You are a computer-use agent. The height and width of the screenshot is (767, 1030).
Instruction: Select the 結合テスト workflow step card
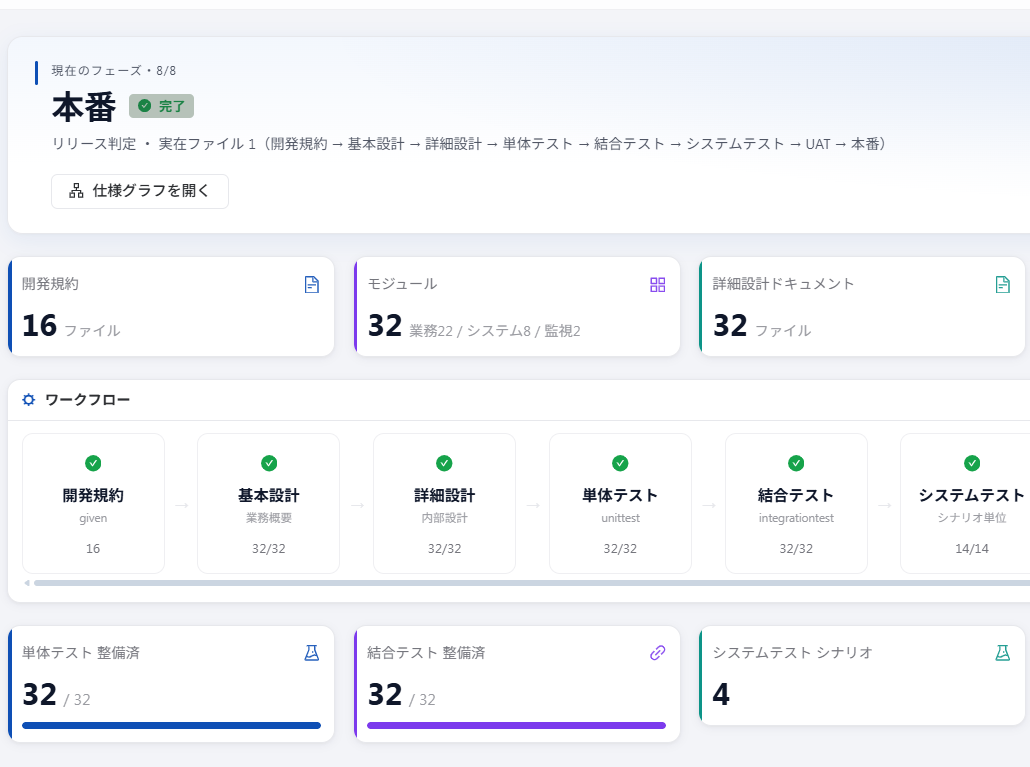[x=796, y=504]
